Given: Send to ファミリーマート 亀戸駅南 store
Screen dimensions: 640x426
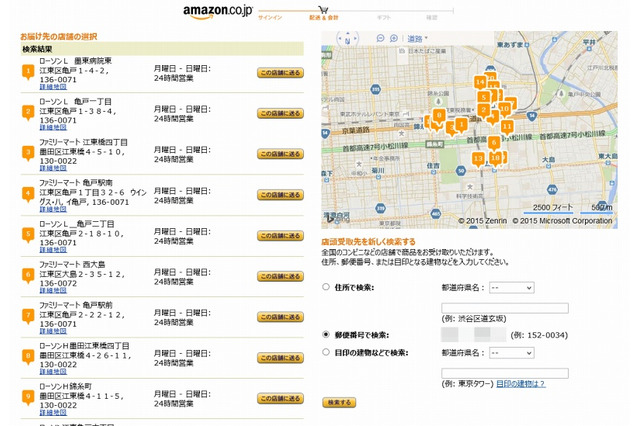Looking at the screenshot, I should point(280,195).
